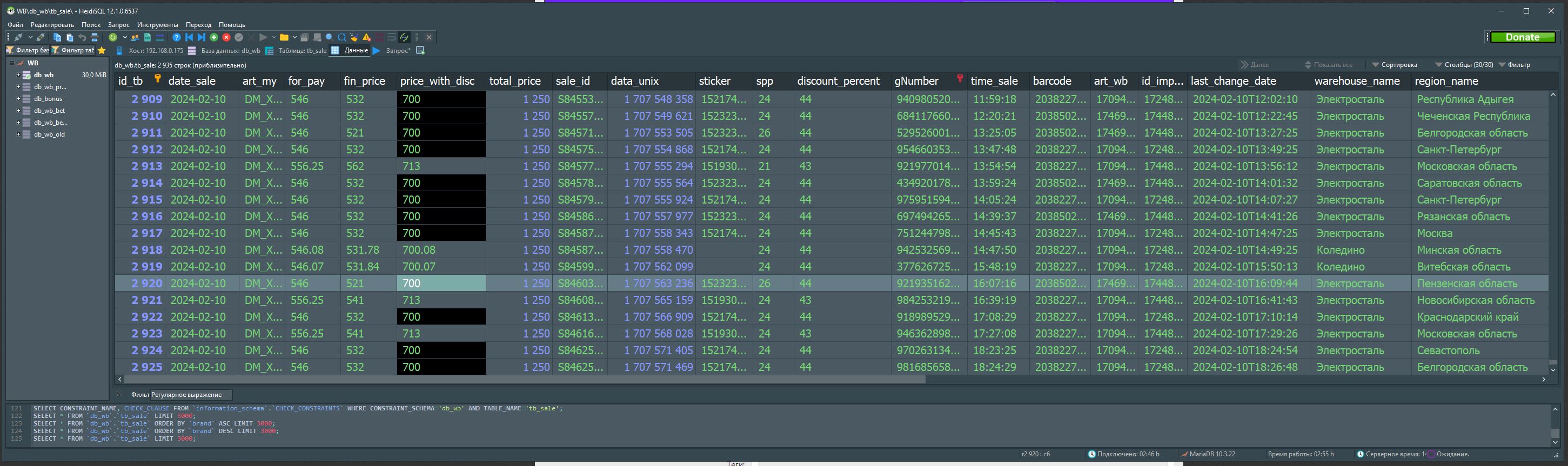Open dropdown arrow next to folder icon
Viewport: 1568px width, 466px height.
click(294, 37)
